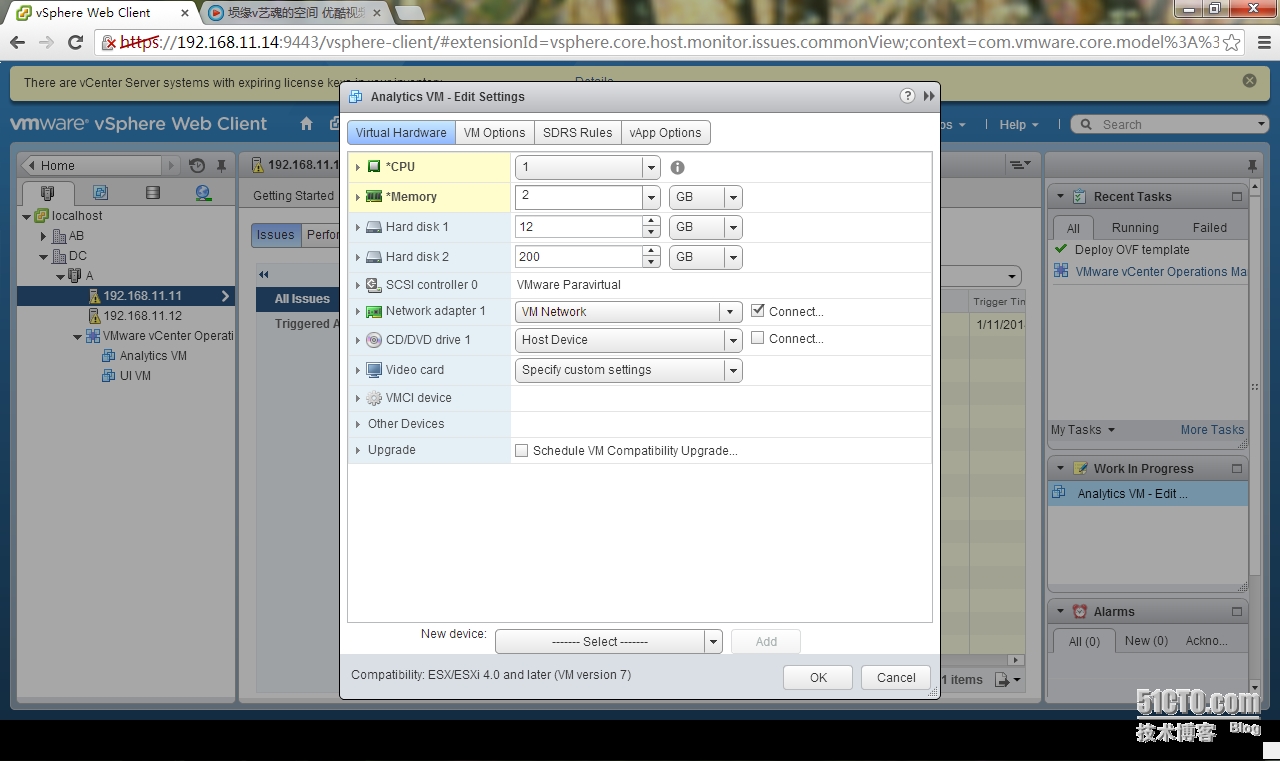
Task: Close the license warning banner
Action: [1249, 80]
